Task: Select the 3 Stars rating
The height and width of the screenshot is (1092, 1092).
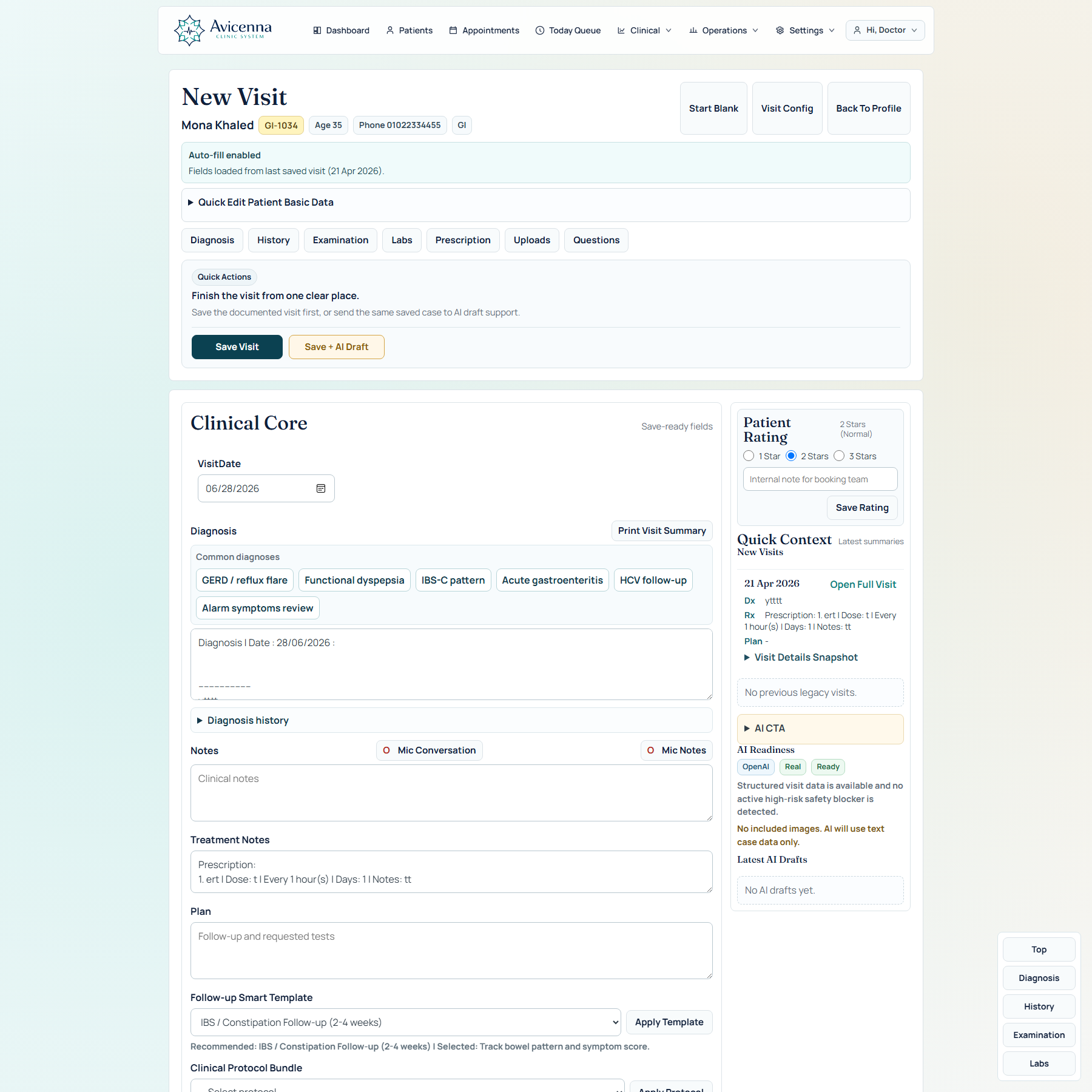Action: pos(839,456)
